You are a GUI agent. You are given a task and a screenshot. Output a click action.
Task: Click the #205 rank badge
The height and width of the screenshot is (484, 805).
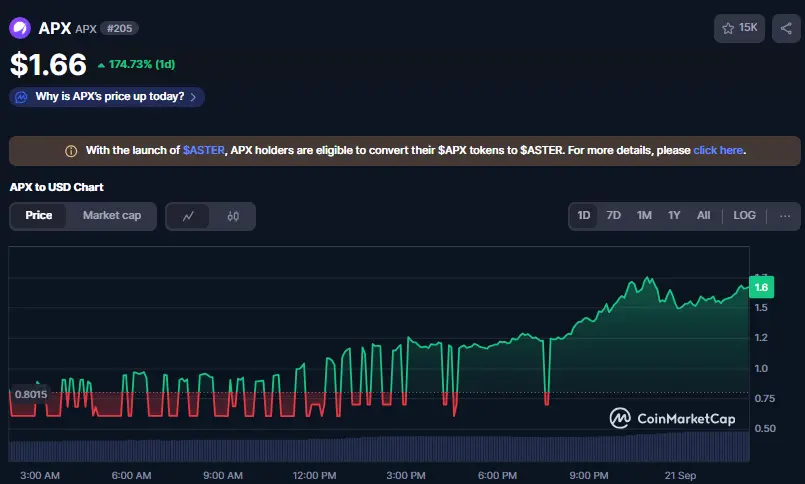(x=119, y=28)
